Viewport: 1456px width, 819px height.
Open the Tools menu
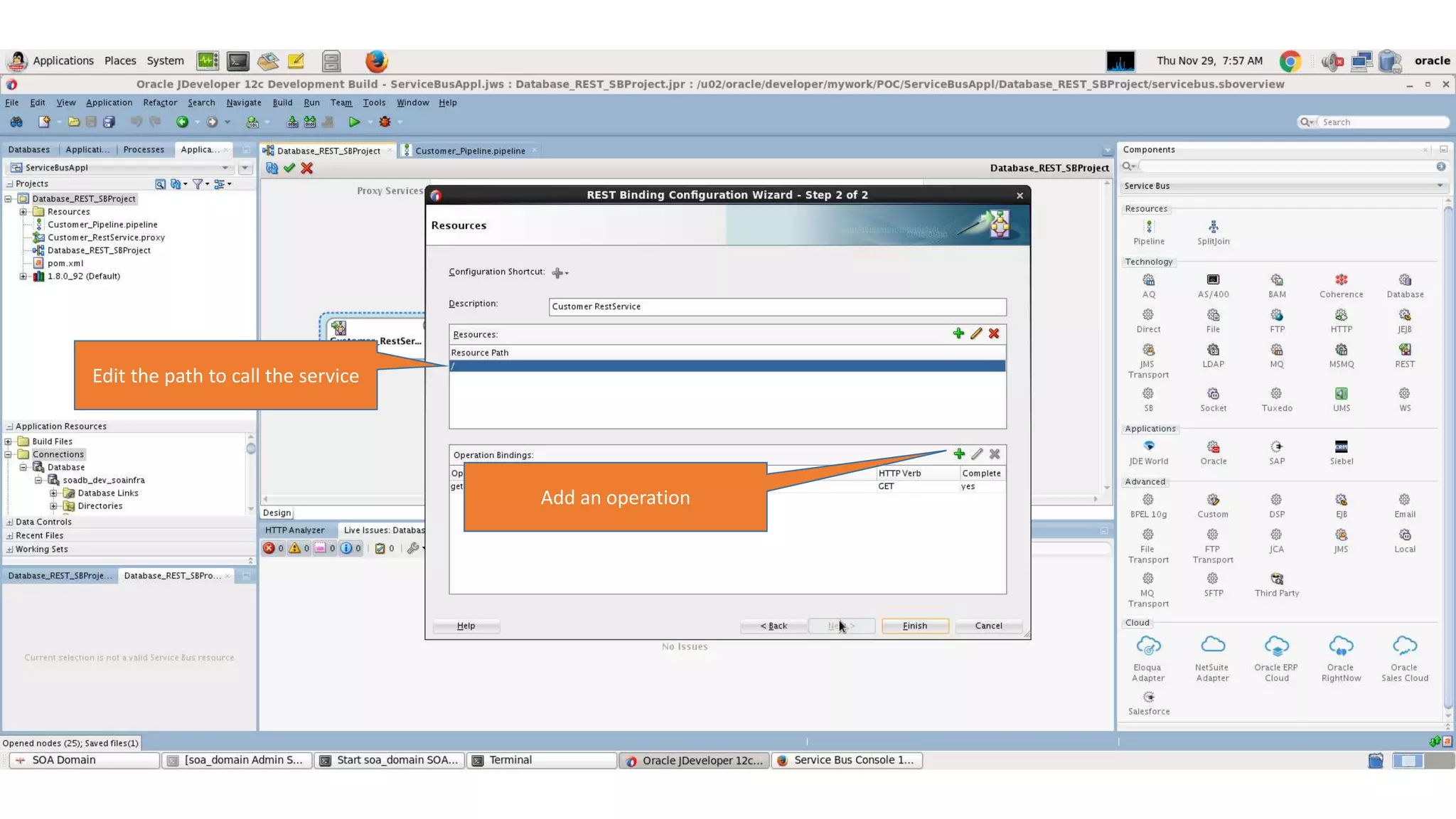[374, 102]
